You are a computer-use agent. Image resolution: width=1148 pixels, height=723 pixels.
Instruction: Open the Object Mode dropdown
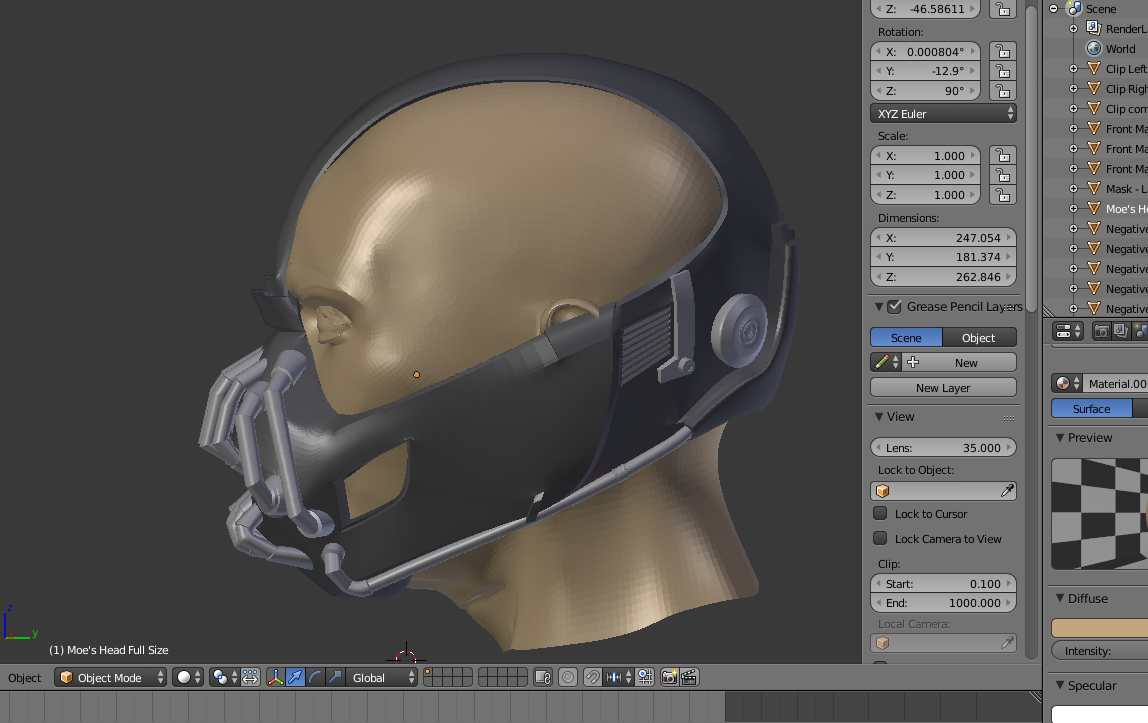coord(111,678)
